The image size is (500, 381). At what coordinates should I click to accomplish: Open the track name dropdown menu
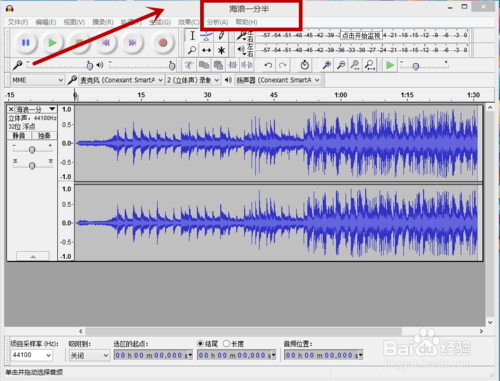(36, 109)
